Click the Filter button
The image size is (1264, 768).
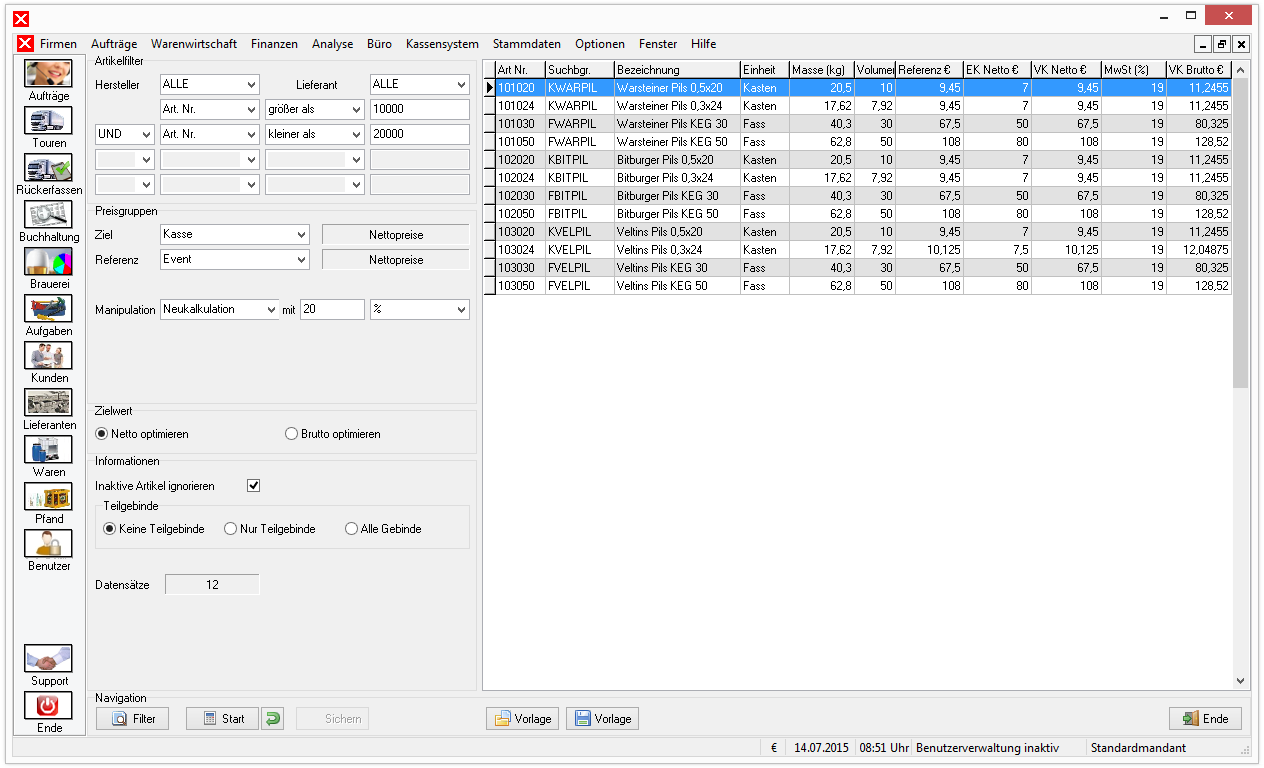click(132, 718)
